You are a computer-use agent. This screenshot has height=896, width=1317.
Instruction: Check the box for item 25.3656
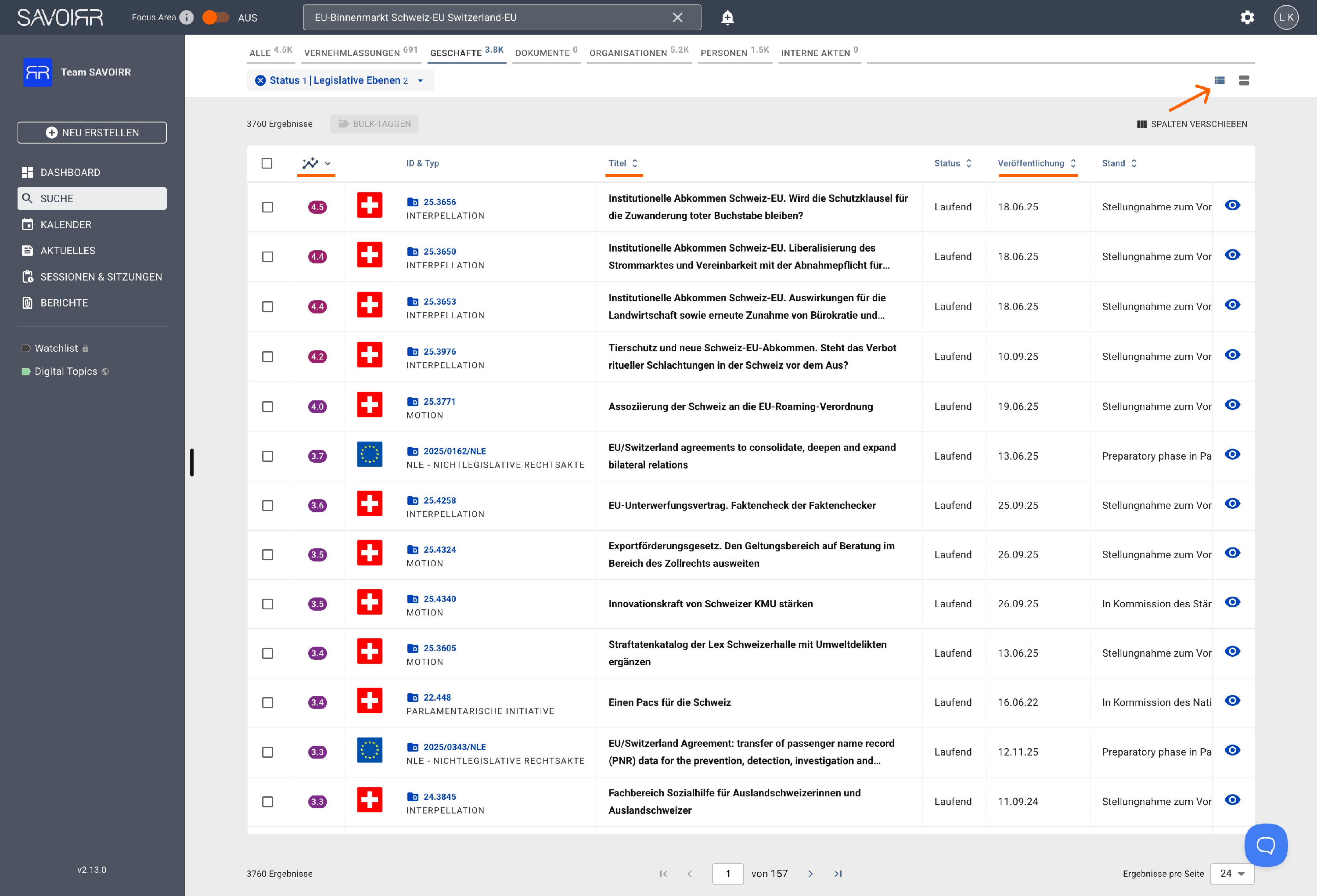coord(267,207)
